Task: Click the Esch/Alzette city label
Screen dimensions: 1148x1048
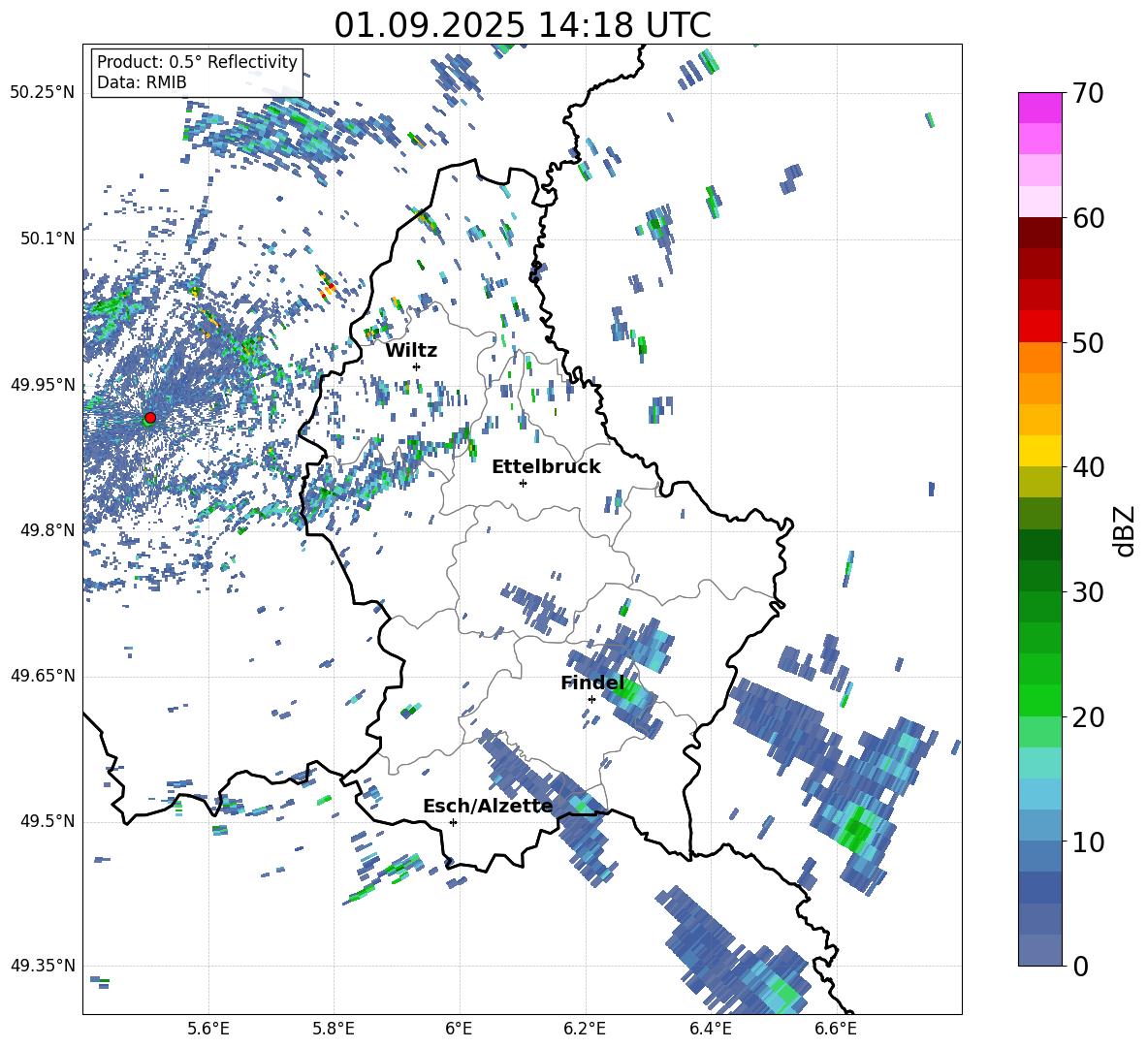Action: coord(488,806)
